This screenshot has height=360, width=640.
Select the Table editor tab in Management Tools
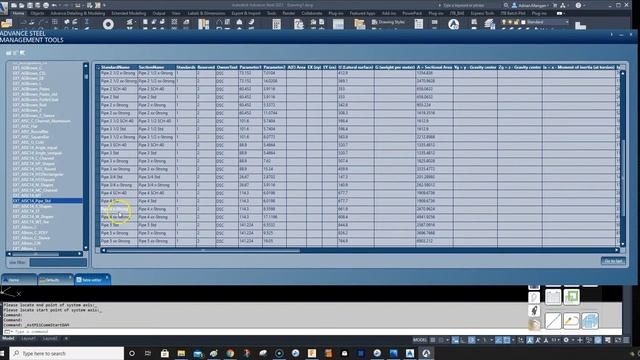pos(92,280)
